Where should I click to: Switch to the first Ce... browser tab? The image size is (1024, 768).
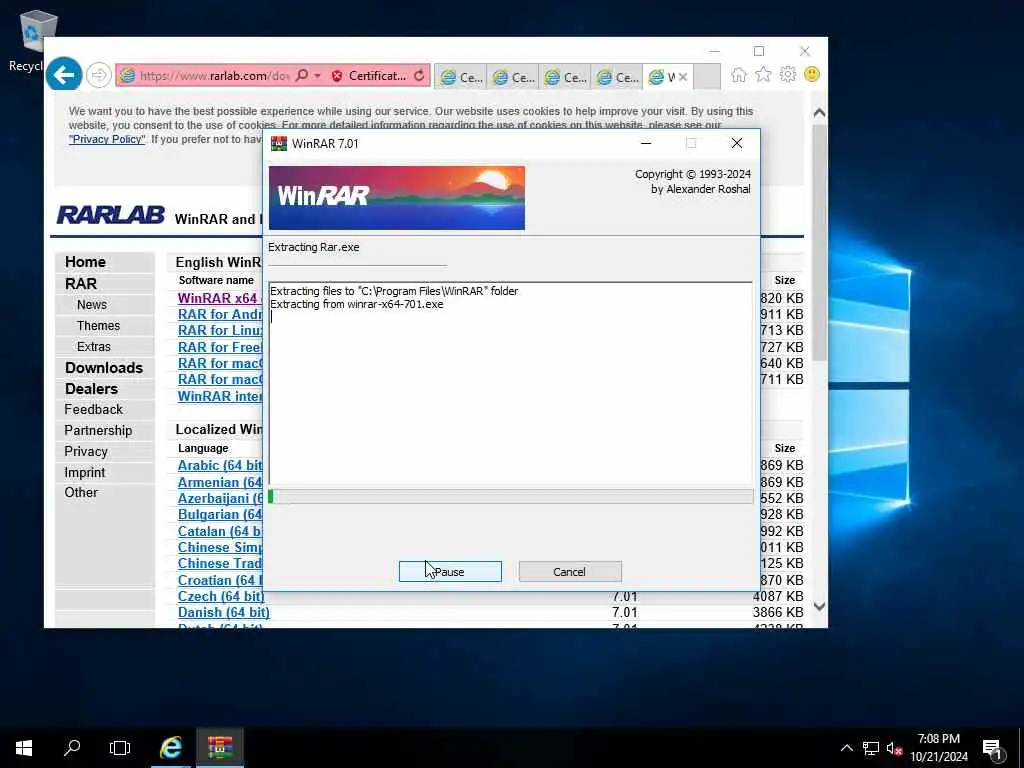tap(460, 77)
